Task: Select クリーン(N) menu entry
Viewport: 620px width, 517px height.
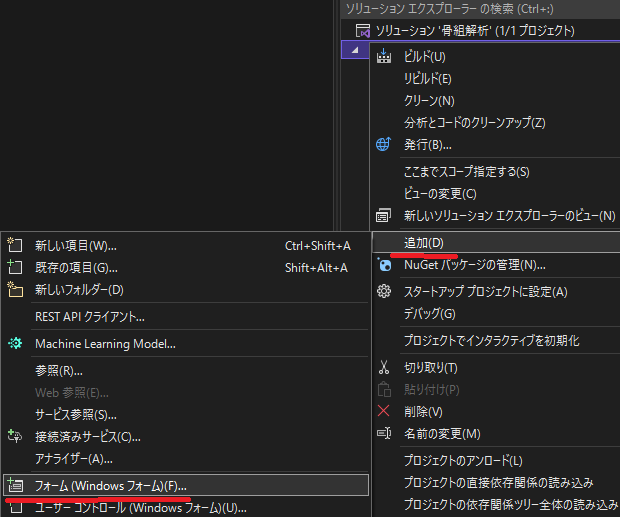Action: (x=429, y=100)
